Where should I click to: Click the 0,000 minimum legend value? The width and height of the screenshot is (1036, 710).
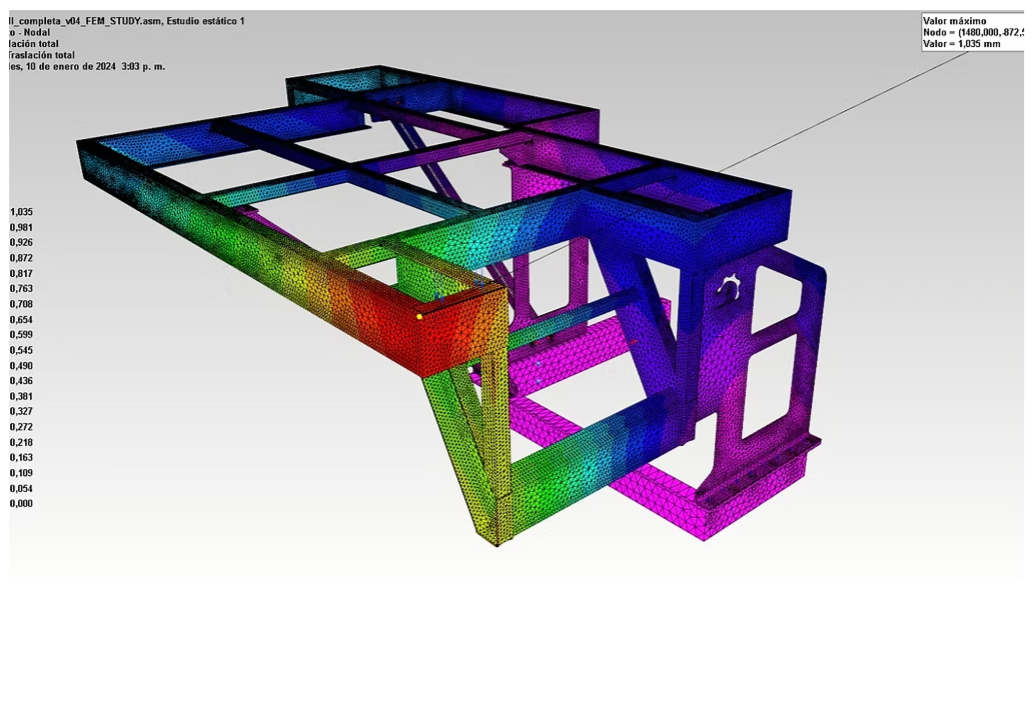click(x=21, y=504)
